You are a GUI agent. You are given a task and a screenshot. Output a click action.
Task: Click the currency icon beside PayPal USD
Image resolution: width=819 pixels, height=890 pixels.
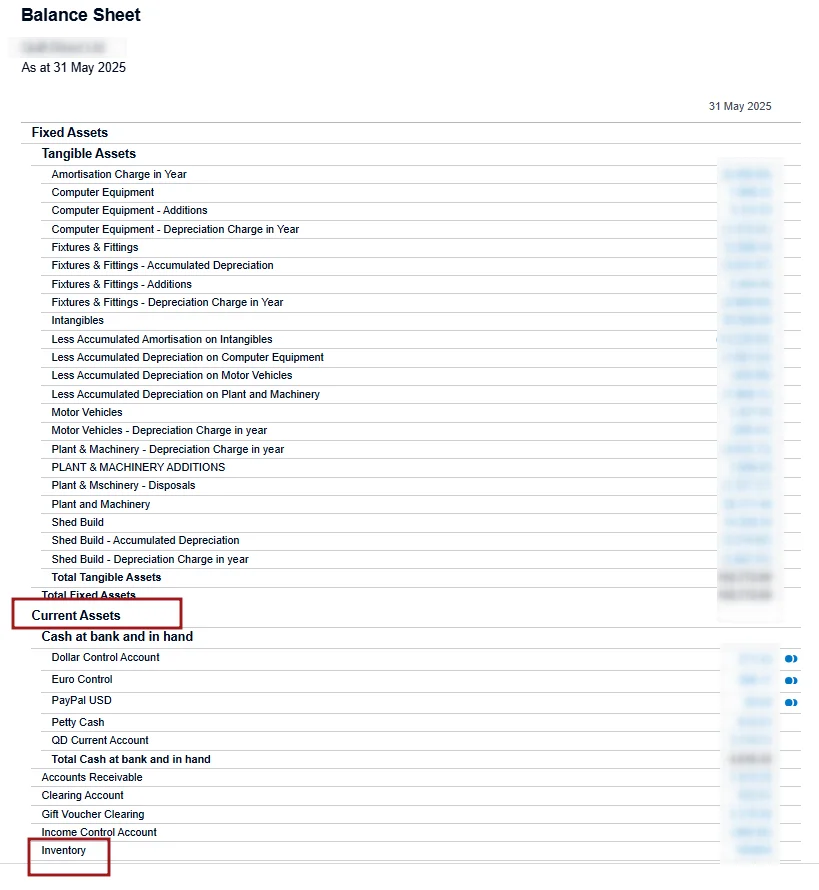coord(790,703)
